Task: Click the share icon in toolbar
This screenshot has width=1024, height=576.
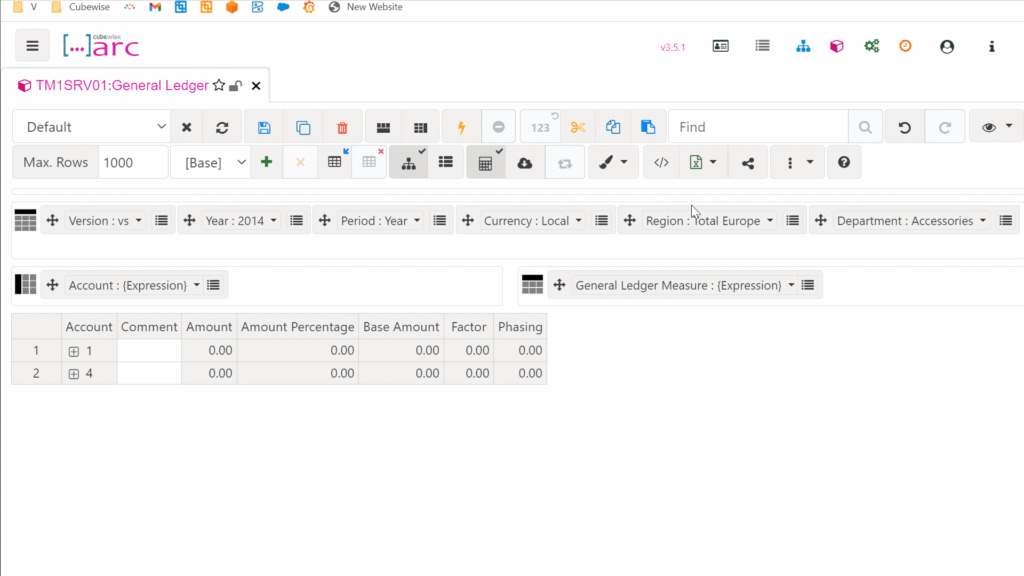Action: [x=748, y=162]
